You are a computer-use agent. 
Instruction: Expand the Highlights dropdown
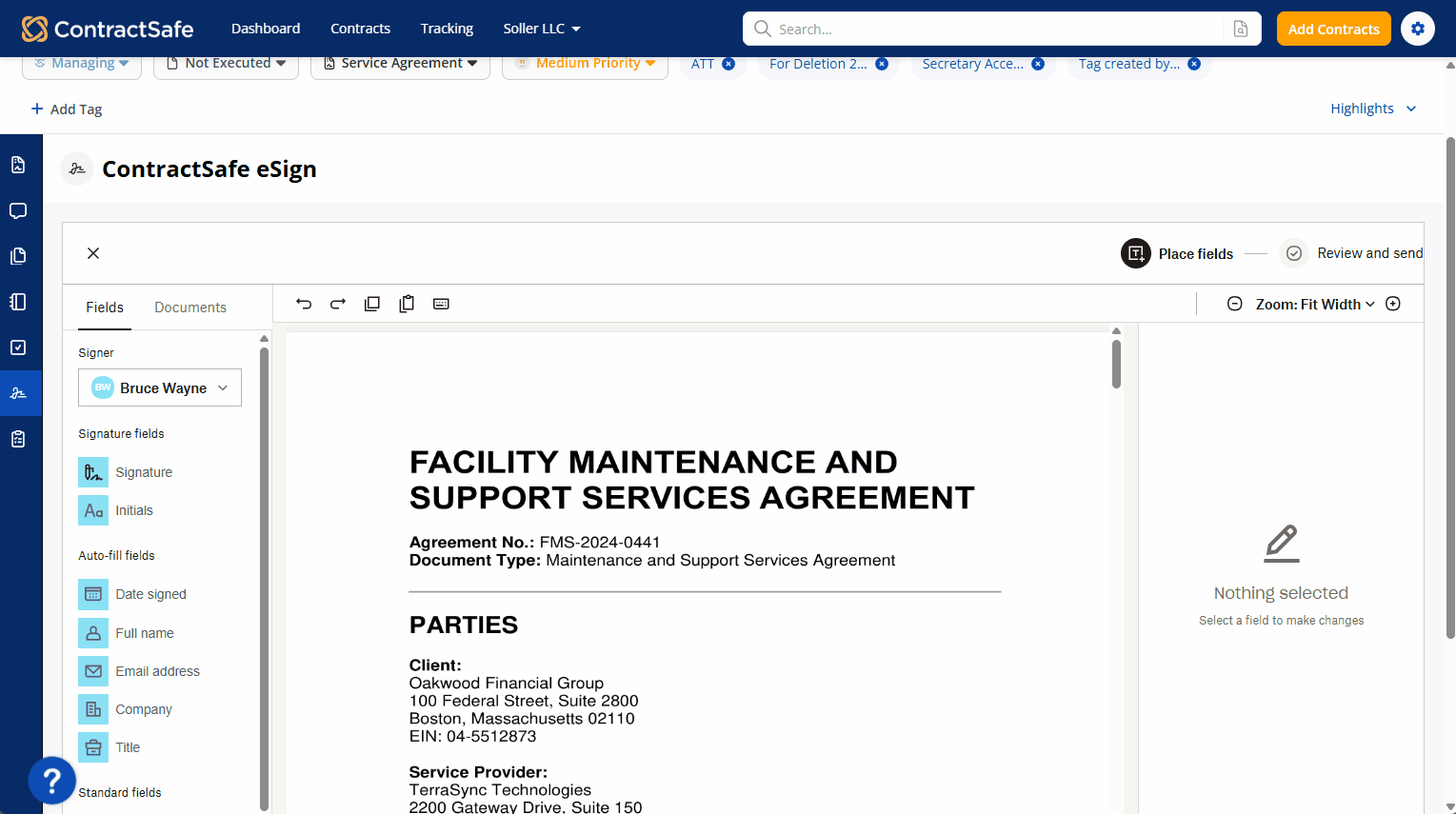(1373, 109)
